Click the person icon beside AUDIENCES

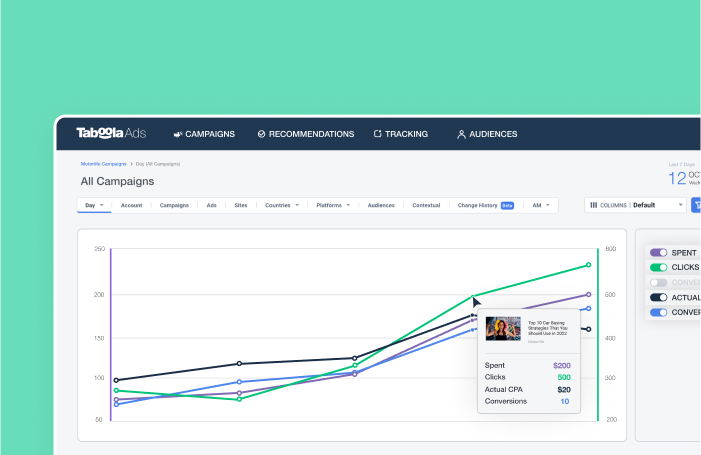[461, 134]
